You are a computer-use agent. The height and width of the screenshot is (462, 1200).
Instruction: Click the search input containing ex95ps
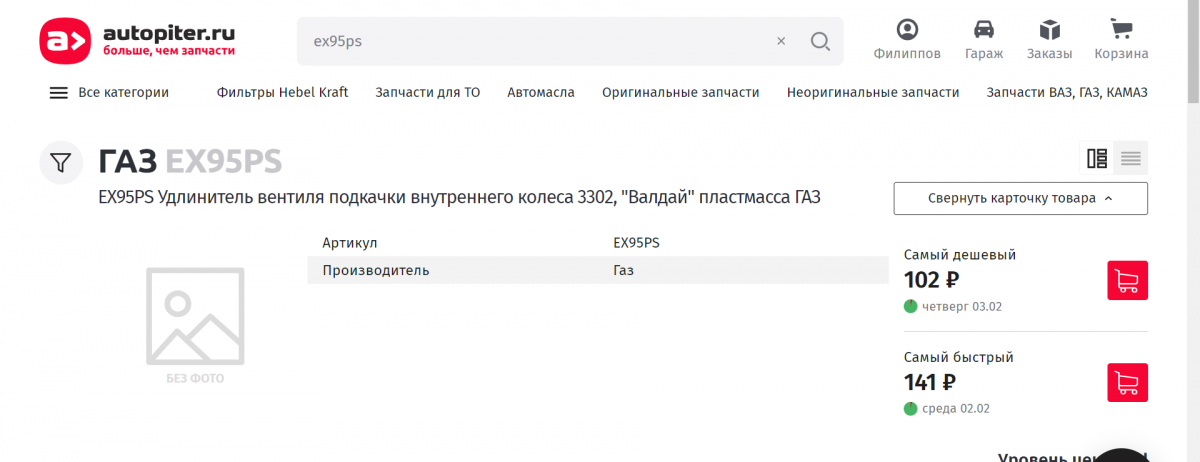(530, 41)
